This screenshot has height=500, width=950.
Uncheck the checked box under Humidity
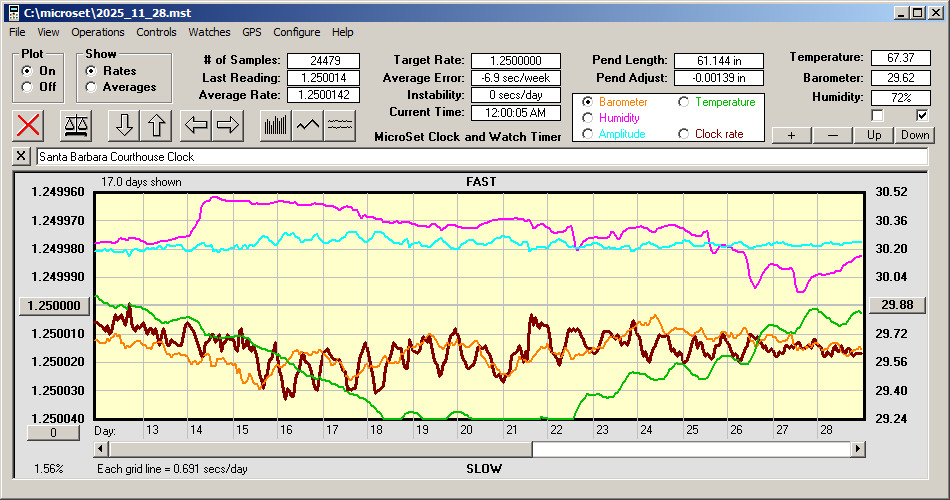(922, 115)
